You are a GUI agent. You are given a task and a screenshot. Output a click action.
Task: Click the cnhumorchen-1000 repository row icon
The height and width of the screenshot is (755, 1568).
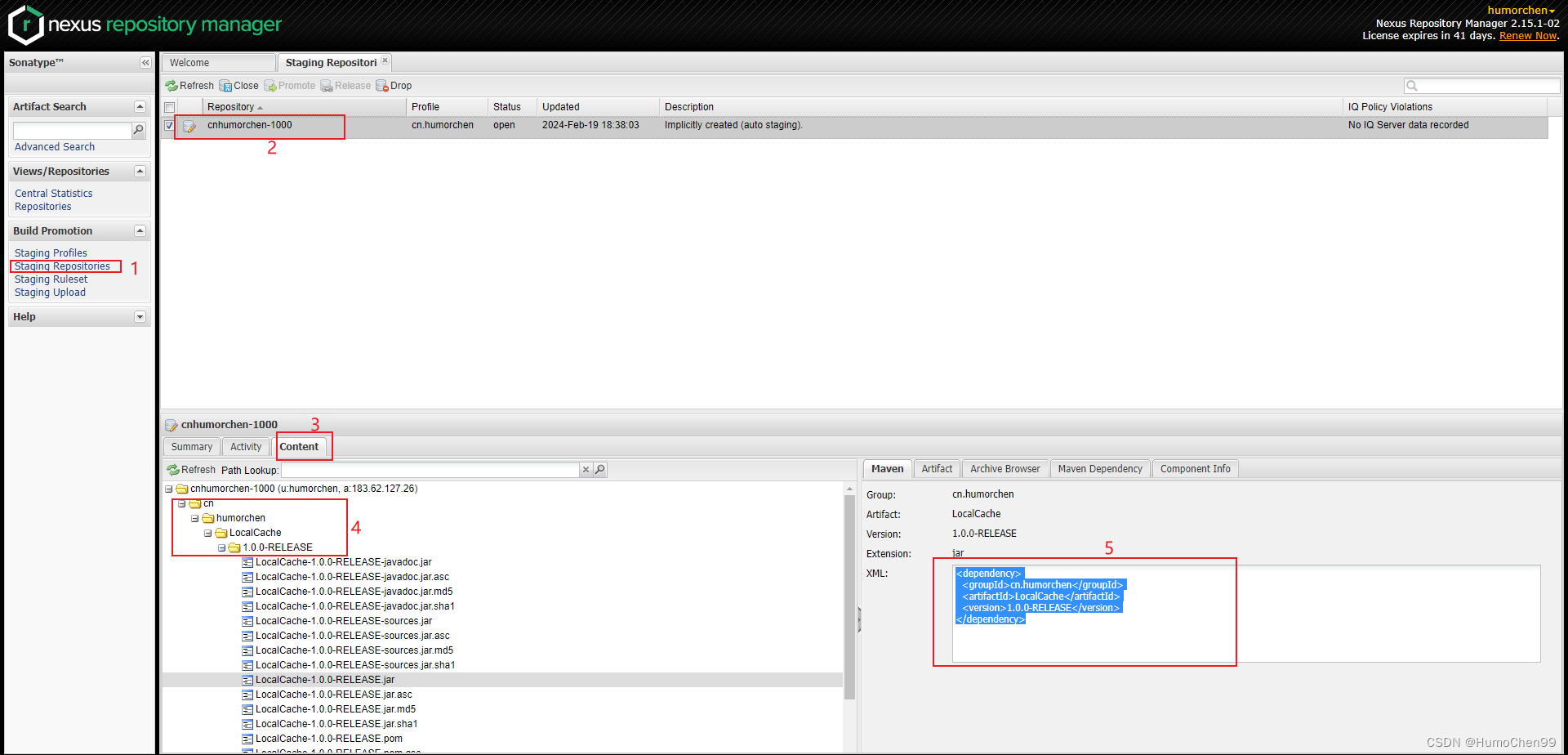[x=189, y=126]
